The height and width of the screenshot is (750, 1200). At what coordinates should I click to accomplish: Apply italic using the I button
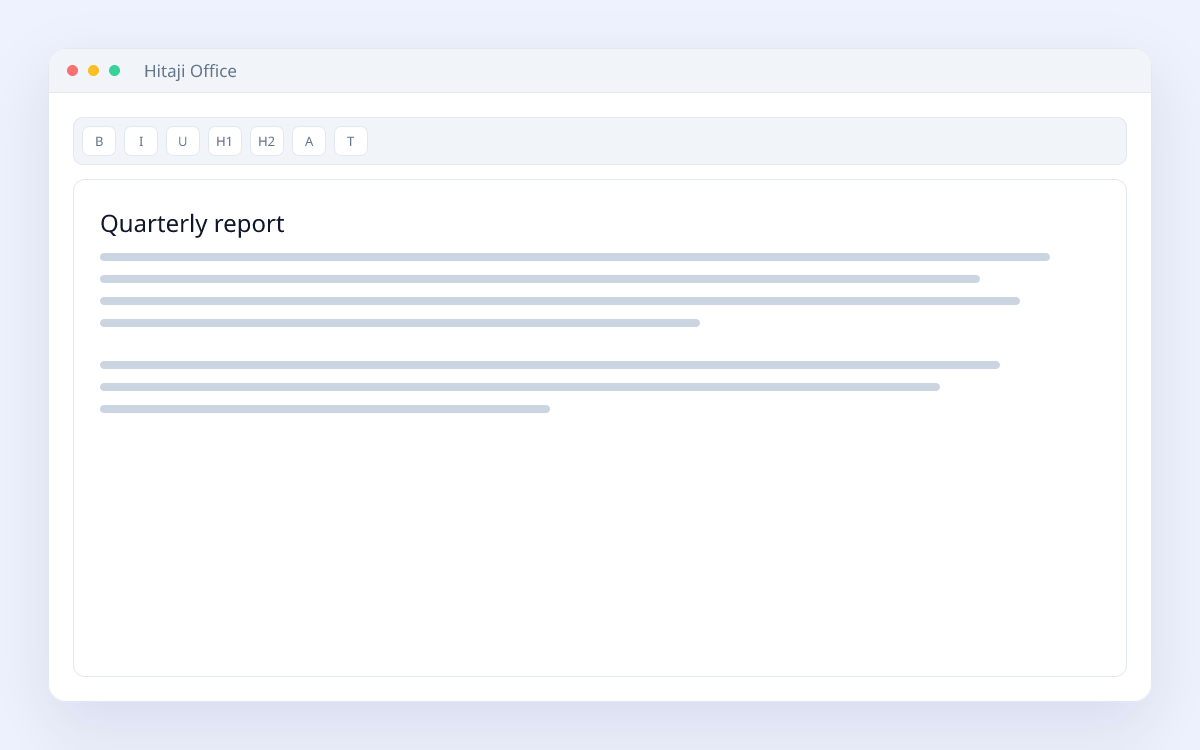click(141, 141)
